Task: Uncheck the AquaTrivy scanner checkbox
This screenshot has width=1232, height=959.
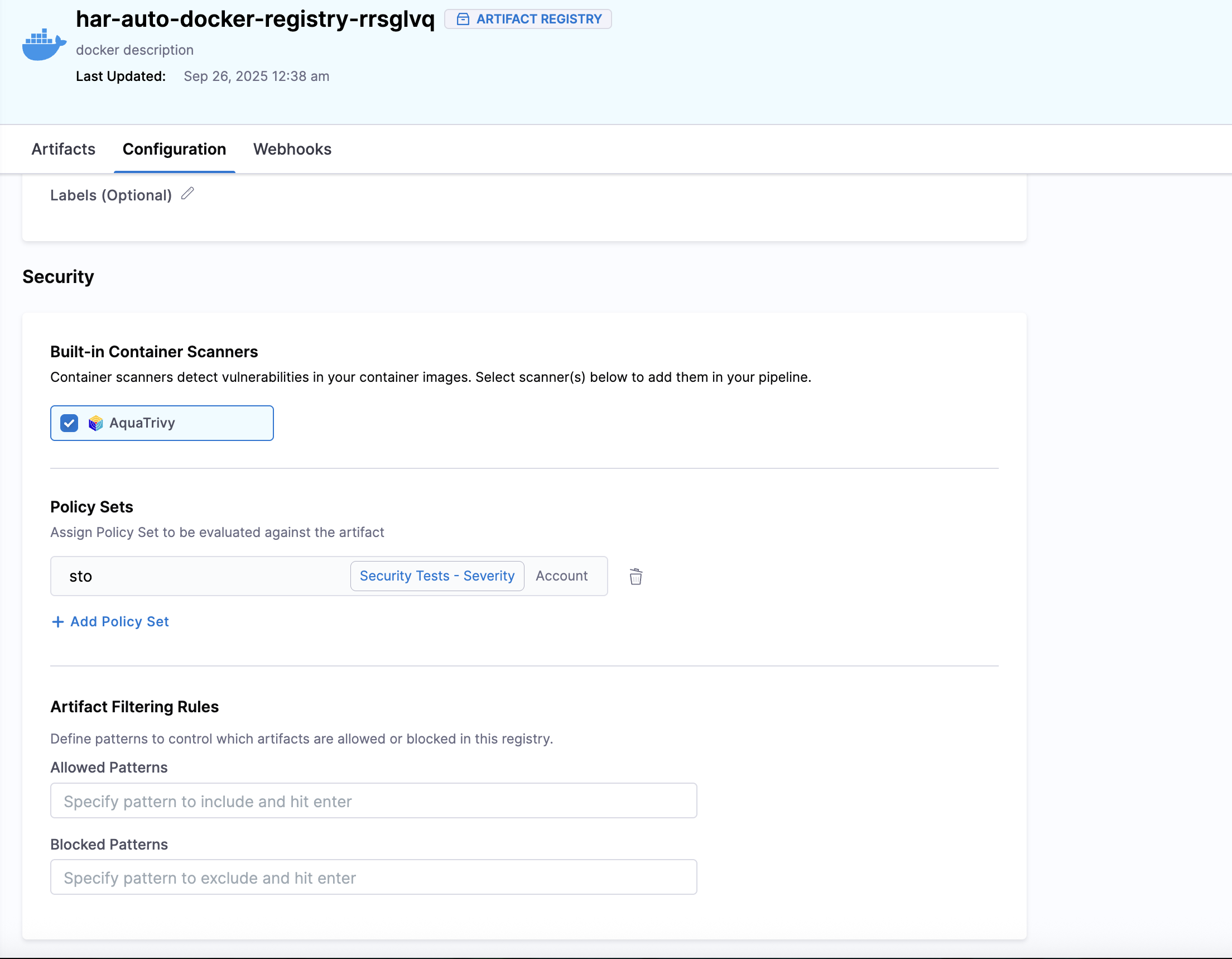Action: [69, 423]
